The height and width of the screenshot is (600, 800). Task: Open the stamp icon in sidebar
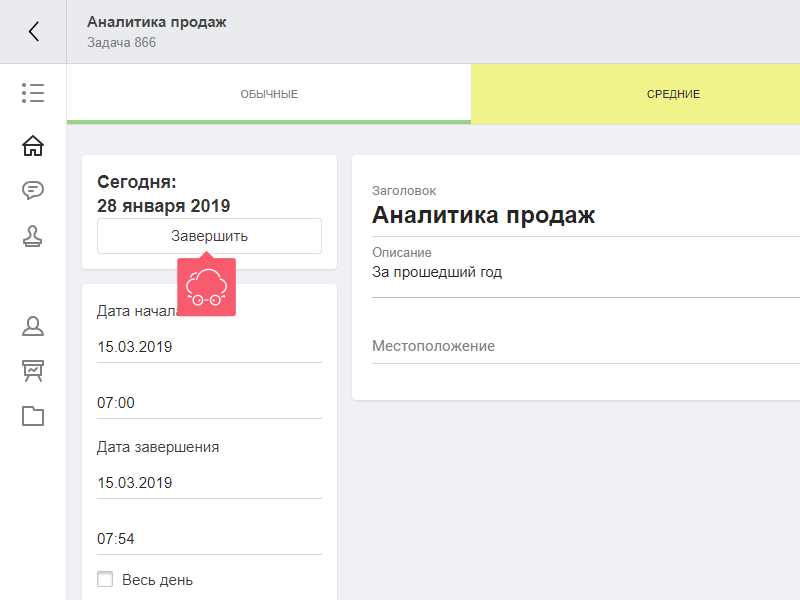[33, 236]
